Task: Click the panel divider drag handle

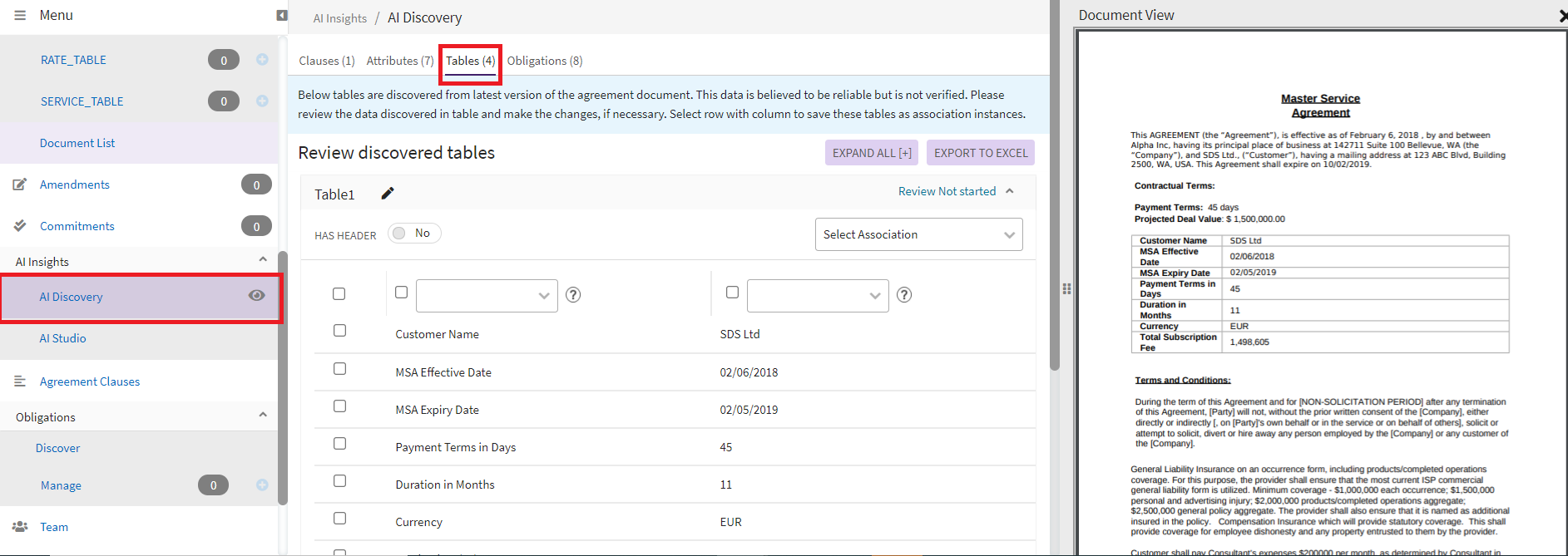Action: point(1066,288)
